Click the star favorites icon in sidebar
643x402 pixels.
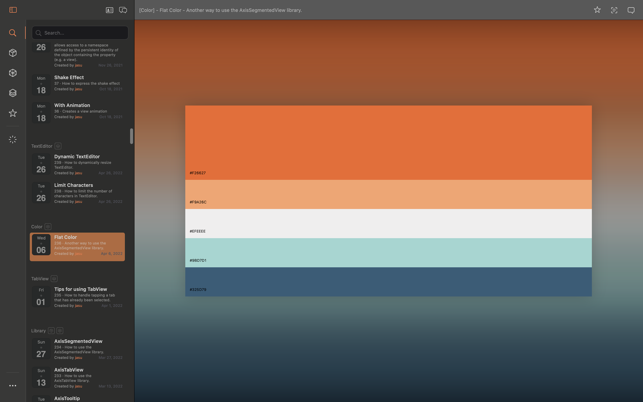(13, 113)
